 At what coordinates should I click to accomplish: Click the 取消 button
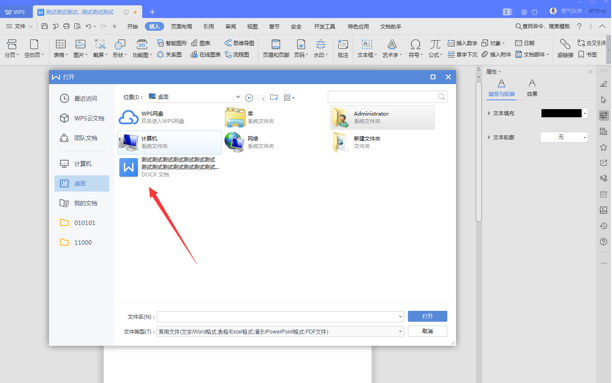(x=427, y=331)
